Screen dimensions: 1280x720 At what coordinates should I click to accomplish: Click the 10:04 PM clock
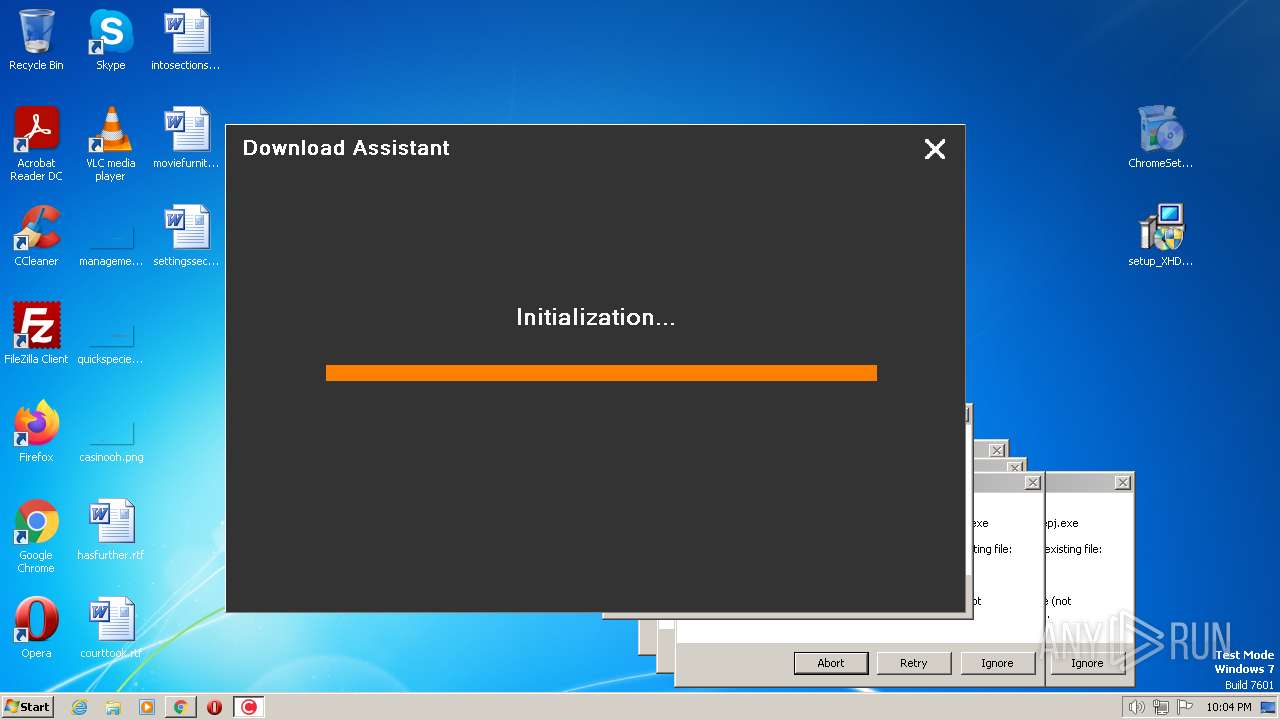coord(1229,707)
